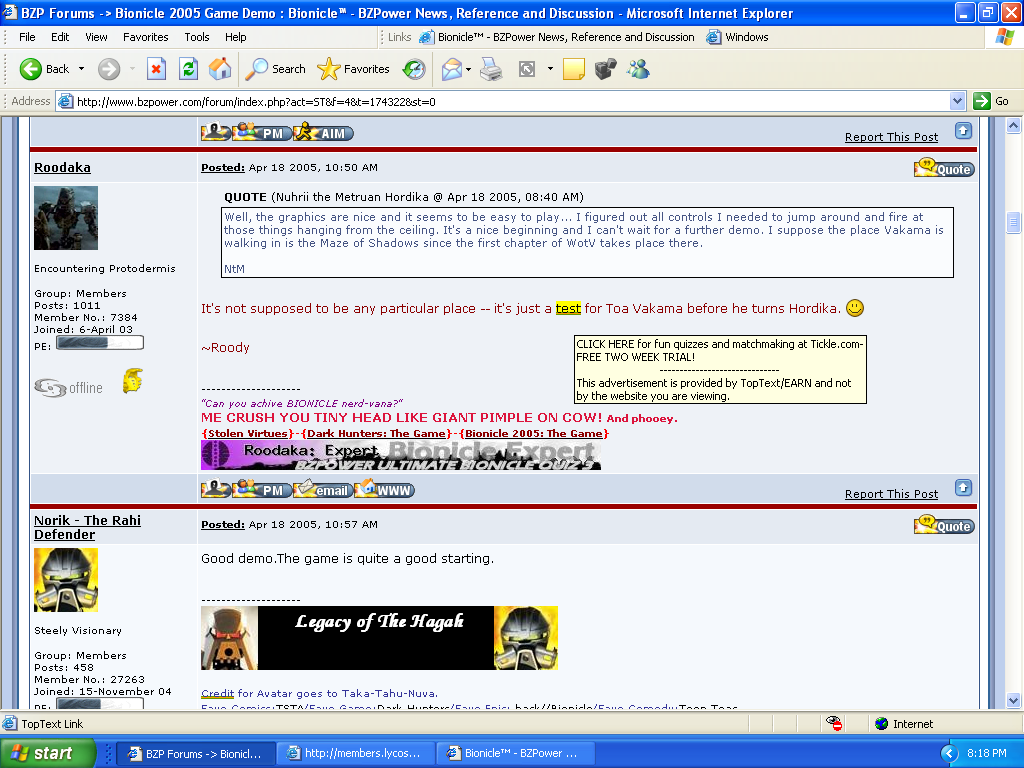Open the Tools menu
The width and height of the screenshot is (1024, 768).
[197, 37]
